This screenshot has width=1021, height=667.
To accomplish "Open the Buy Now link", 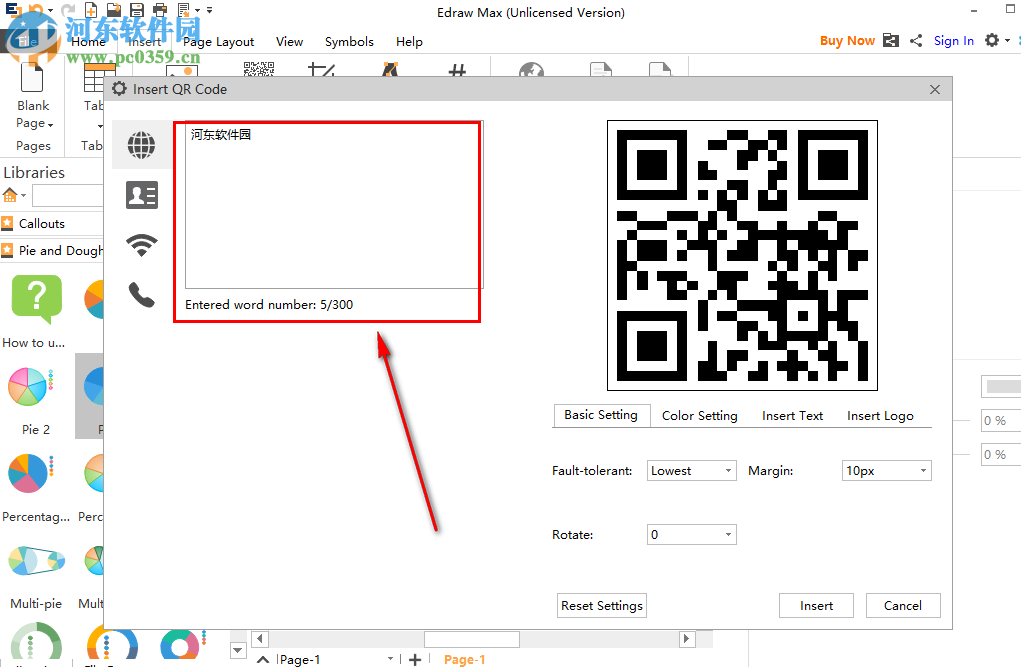I will [x=846, y=40].
